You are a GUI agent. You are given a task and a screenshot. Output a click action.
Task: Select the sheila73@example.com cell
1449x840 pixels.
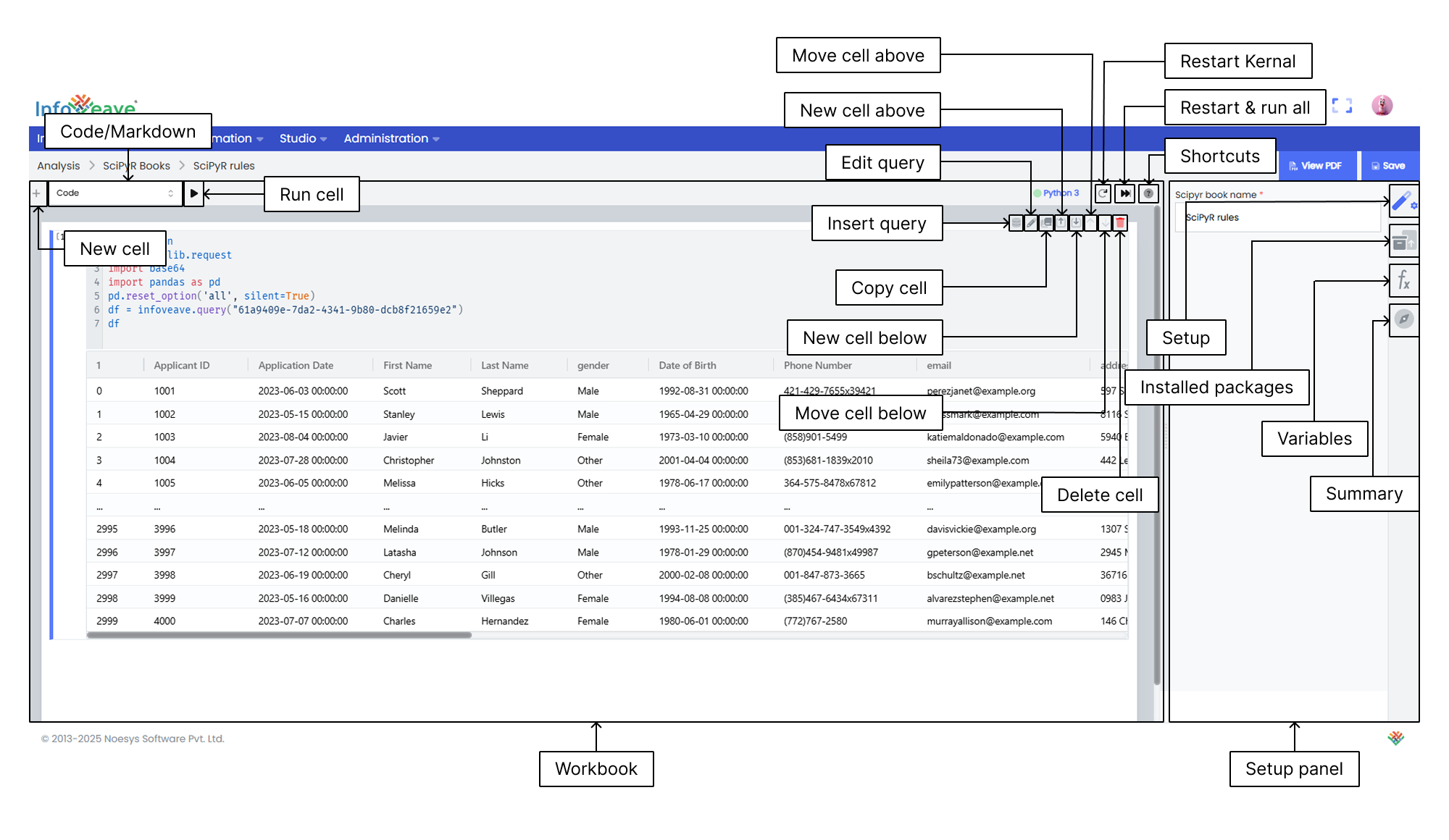tap(978, 461)
